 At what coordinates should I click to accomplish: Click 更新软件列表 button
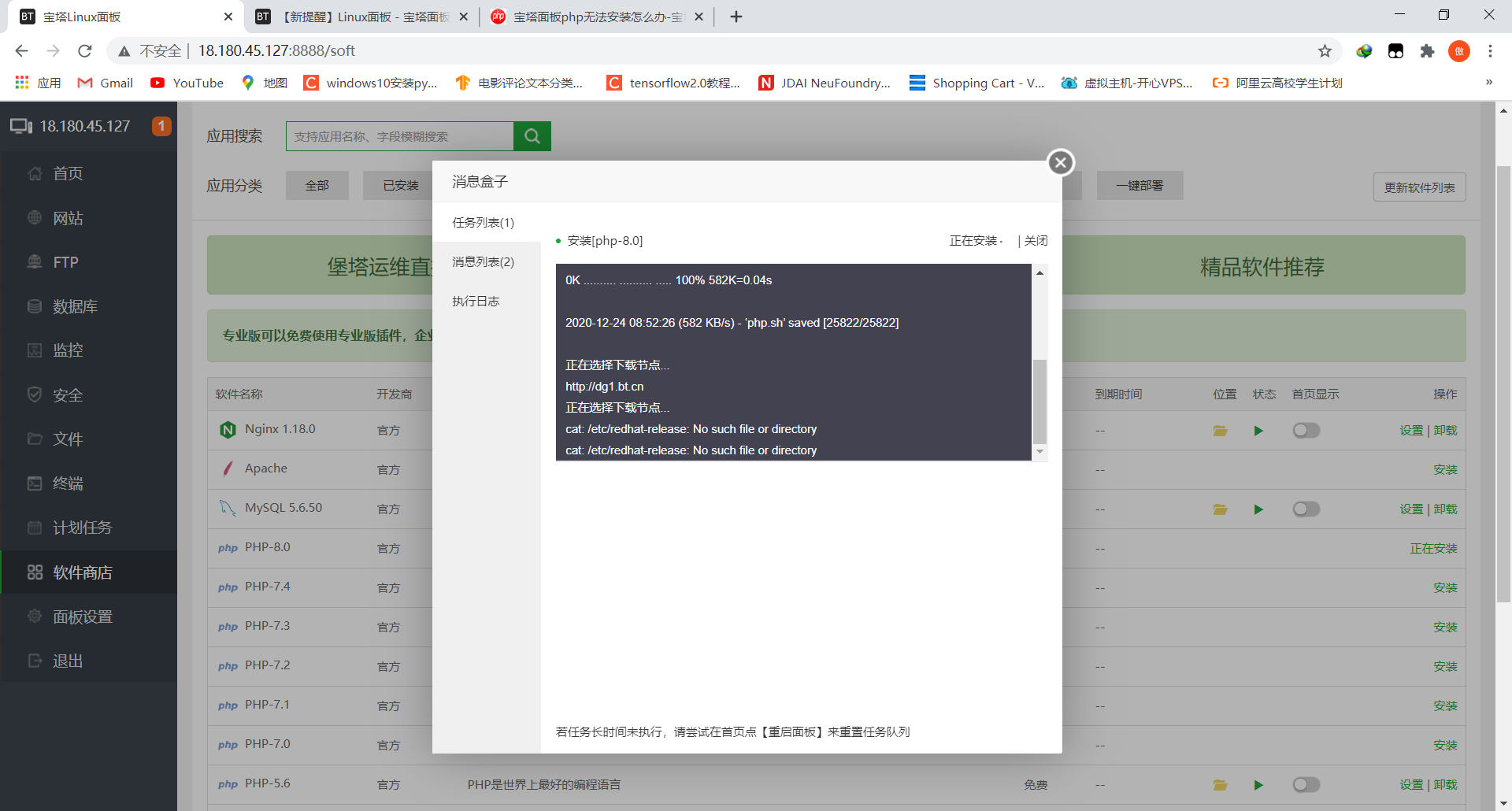pos(1419,187)
